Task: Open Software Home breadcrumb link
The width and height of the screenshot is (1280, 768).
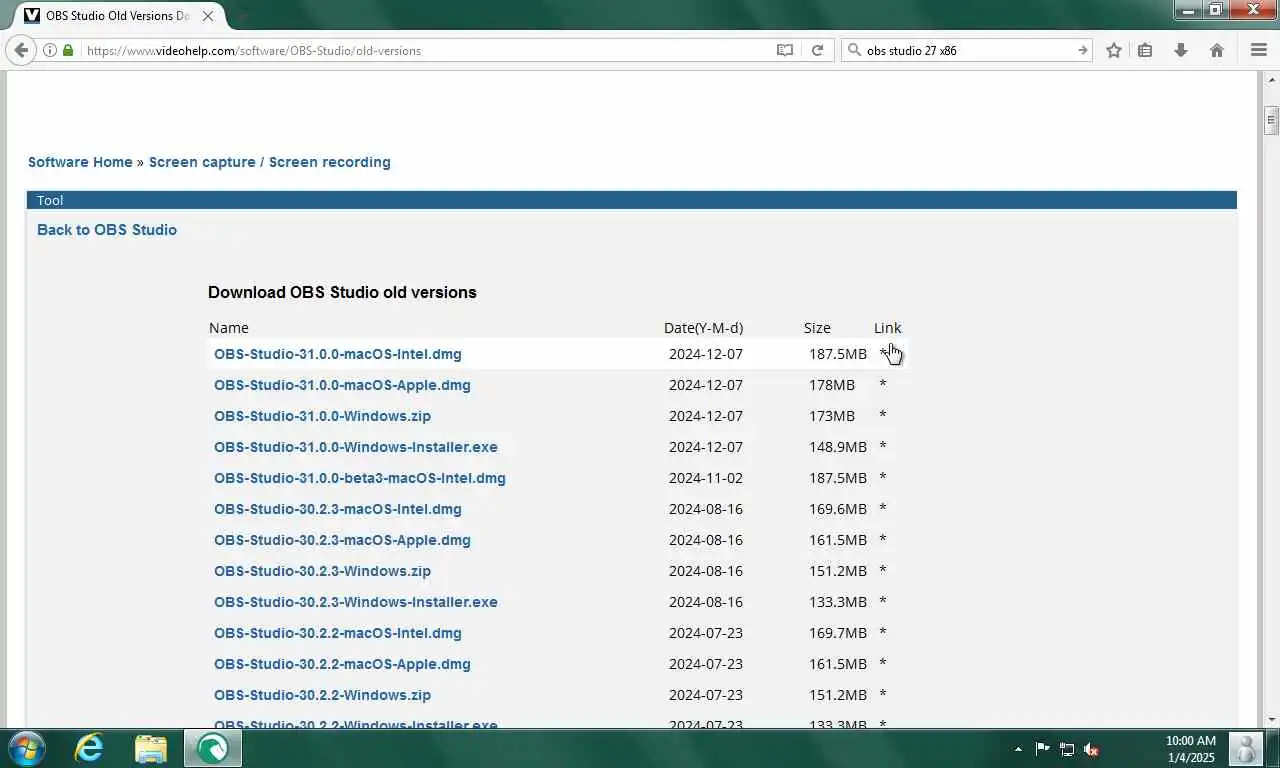Action: click(x=80, y=162)
